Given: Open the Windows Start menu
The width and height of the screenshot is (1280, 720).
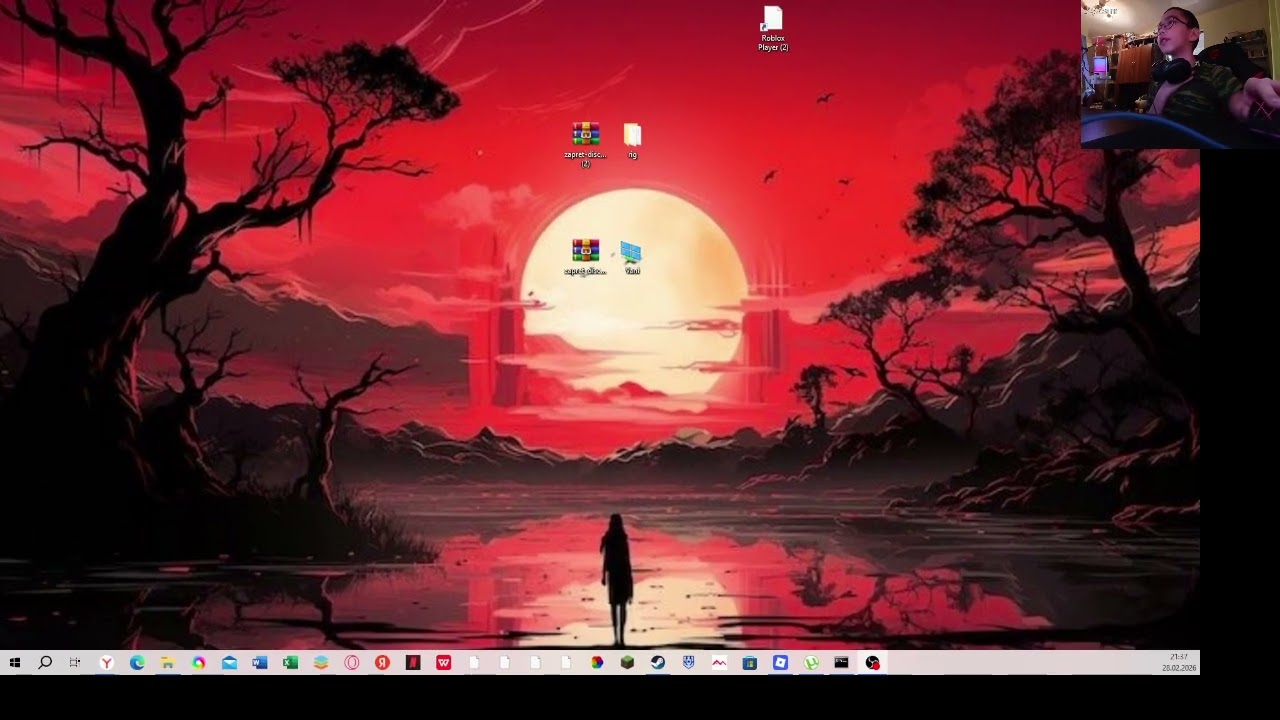Looking at the screenshot, I should (15, 663).
